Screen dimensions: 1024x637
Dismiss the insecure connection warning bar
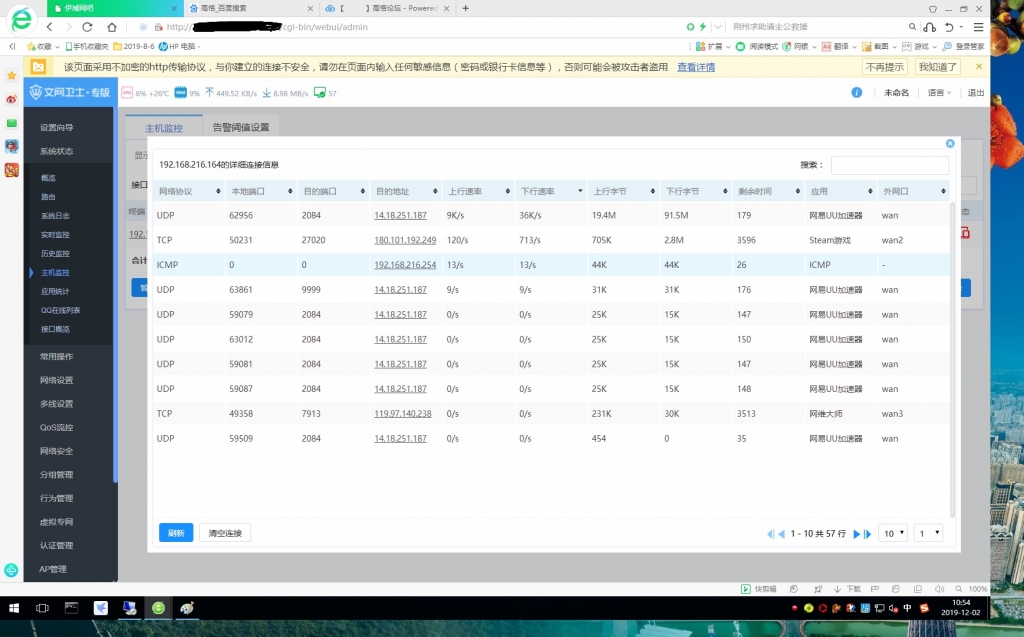979,67
